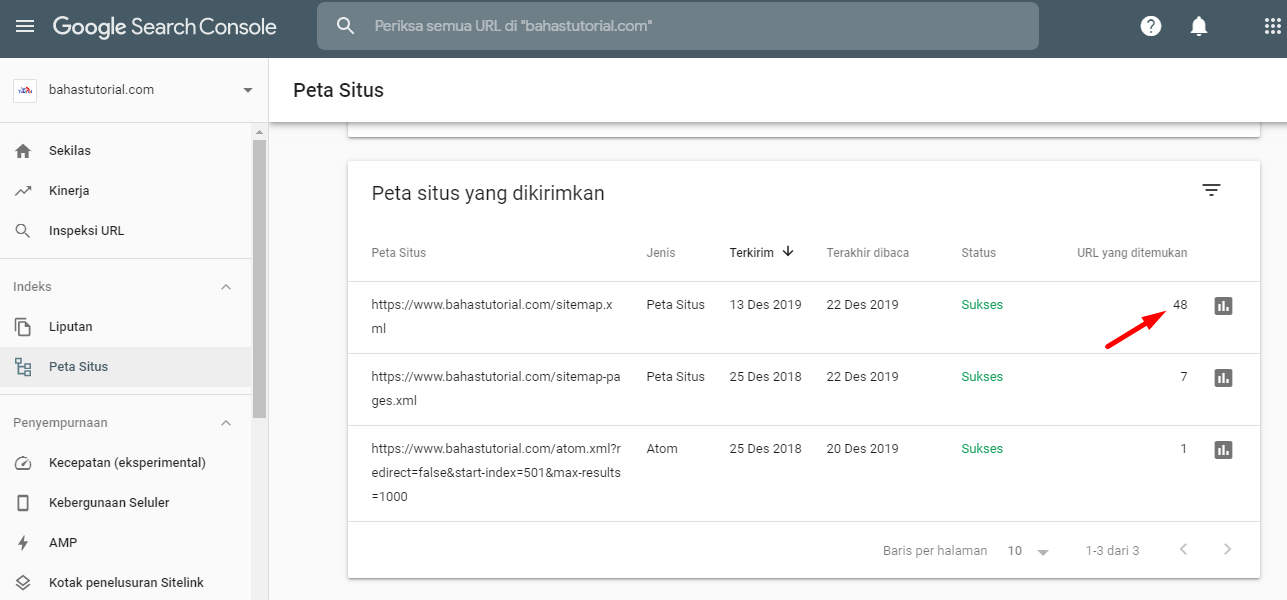Open index coverage chart for atom.xml
The image size is (1287, 600).
(1223, 450)
